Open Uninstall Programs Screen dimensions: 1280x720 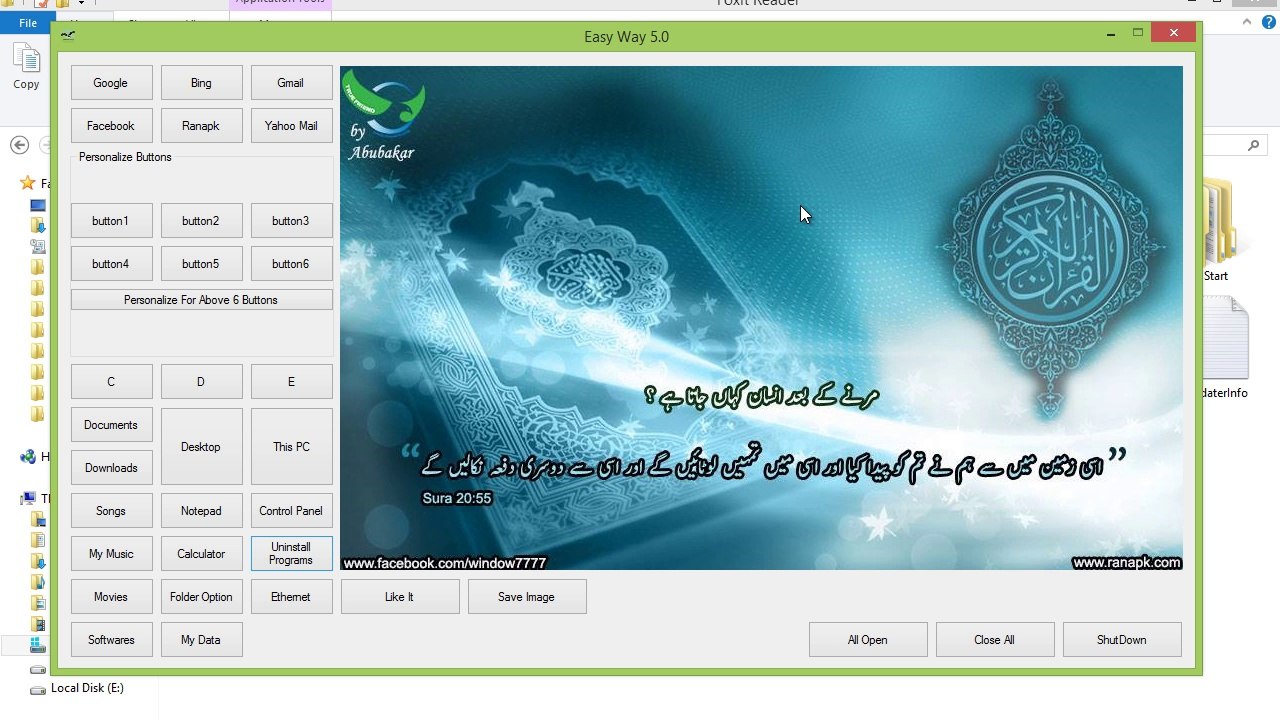pyautogui.click(x=291, y=554)
